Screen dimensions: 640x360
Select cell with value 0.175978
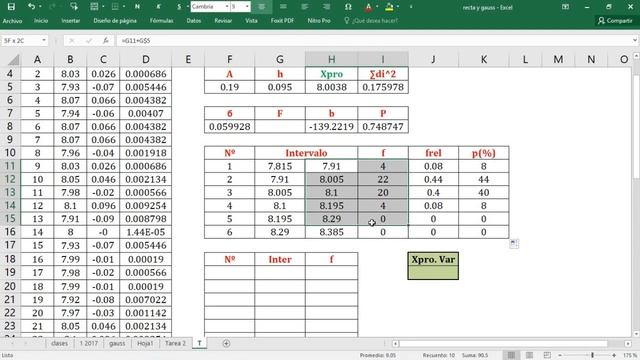383,87
